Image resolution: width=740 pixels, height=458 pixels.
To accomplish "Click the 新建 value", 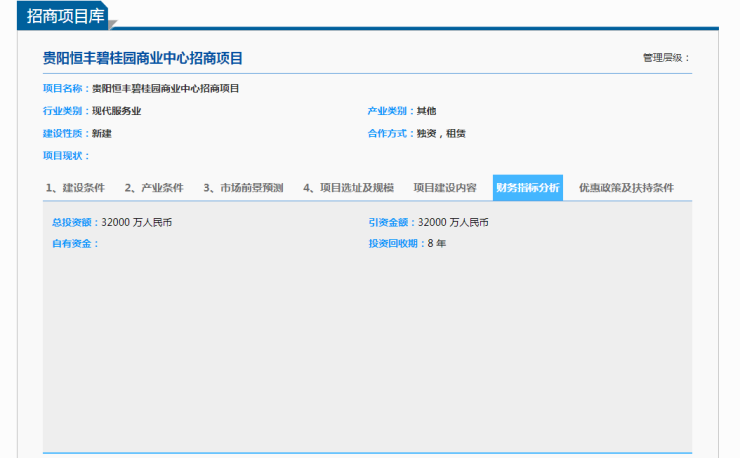I will click(x=101, y=134).
